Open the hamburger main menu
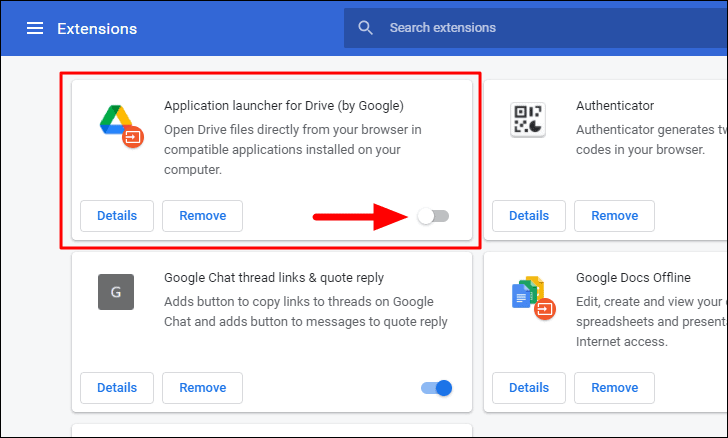Image resolution: width=728 pixels, height=438 pixels. click(x=35, y=28)
